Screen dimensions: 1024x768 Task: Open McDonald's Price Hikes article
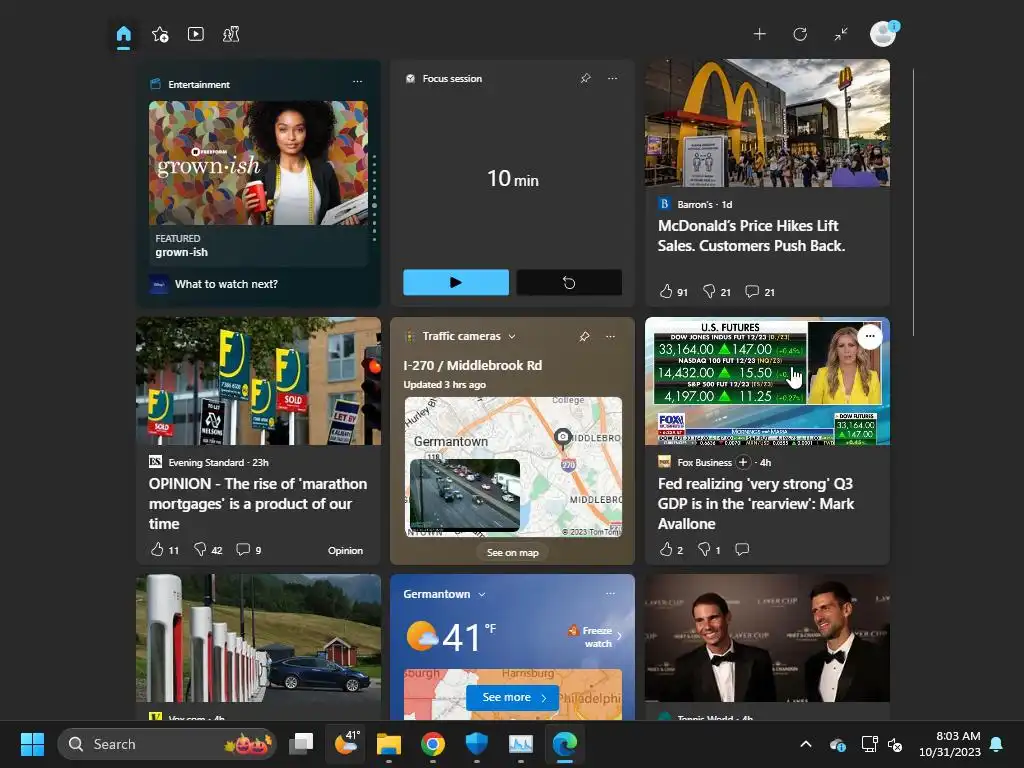(751, 236)
